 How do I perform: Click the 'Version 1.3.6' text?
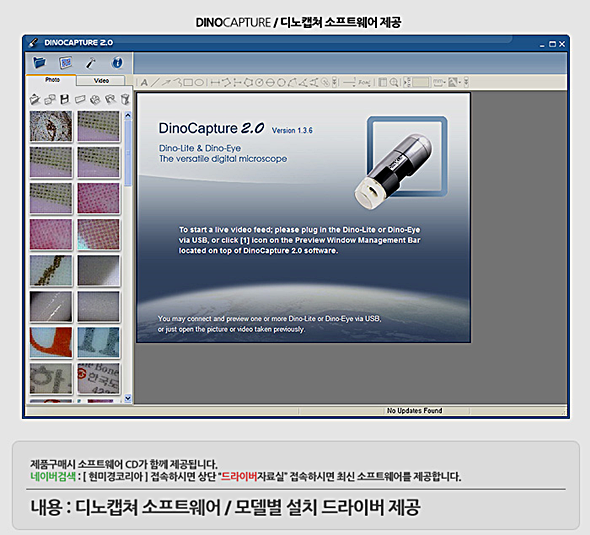point(292,130)
